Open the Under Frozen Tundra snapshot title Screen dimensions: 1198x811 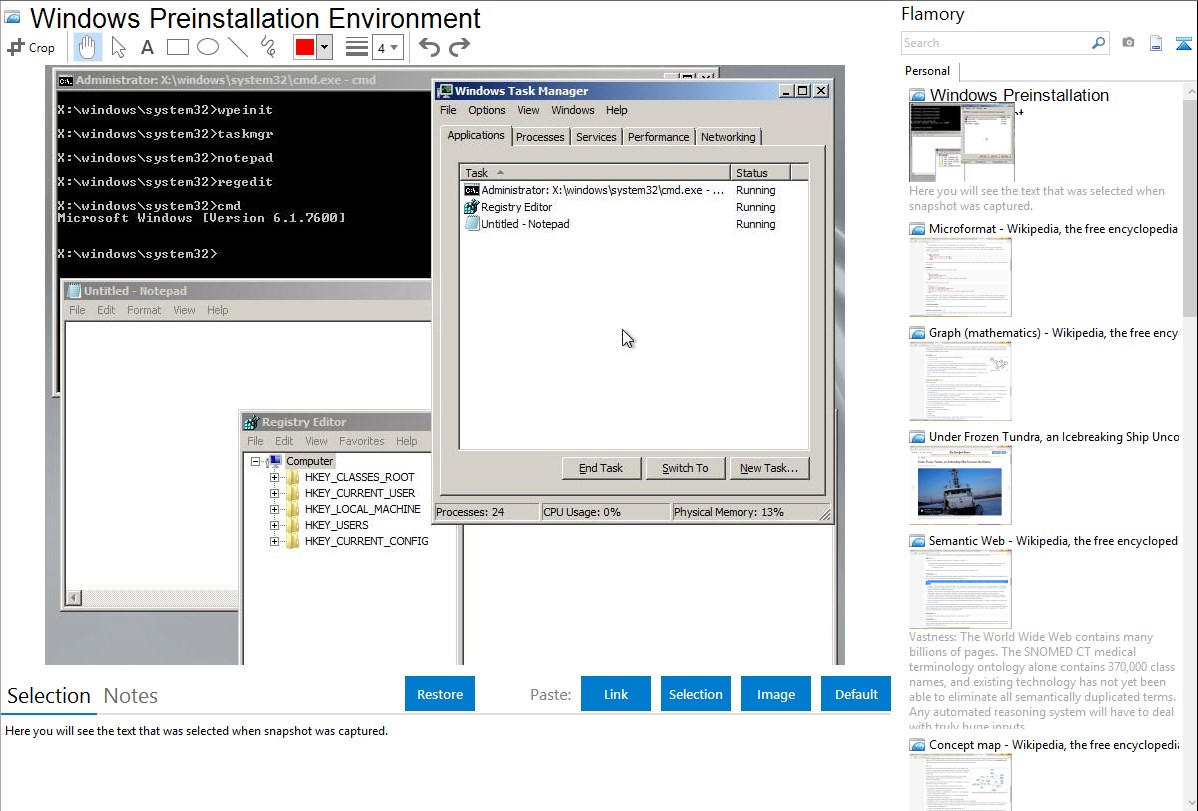[1053, 436]
